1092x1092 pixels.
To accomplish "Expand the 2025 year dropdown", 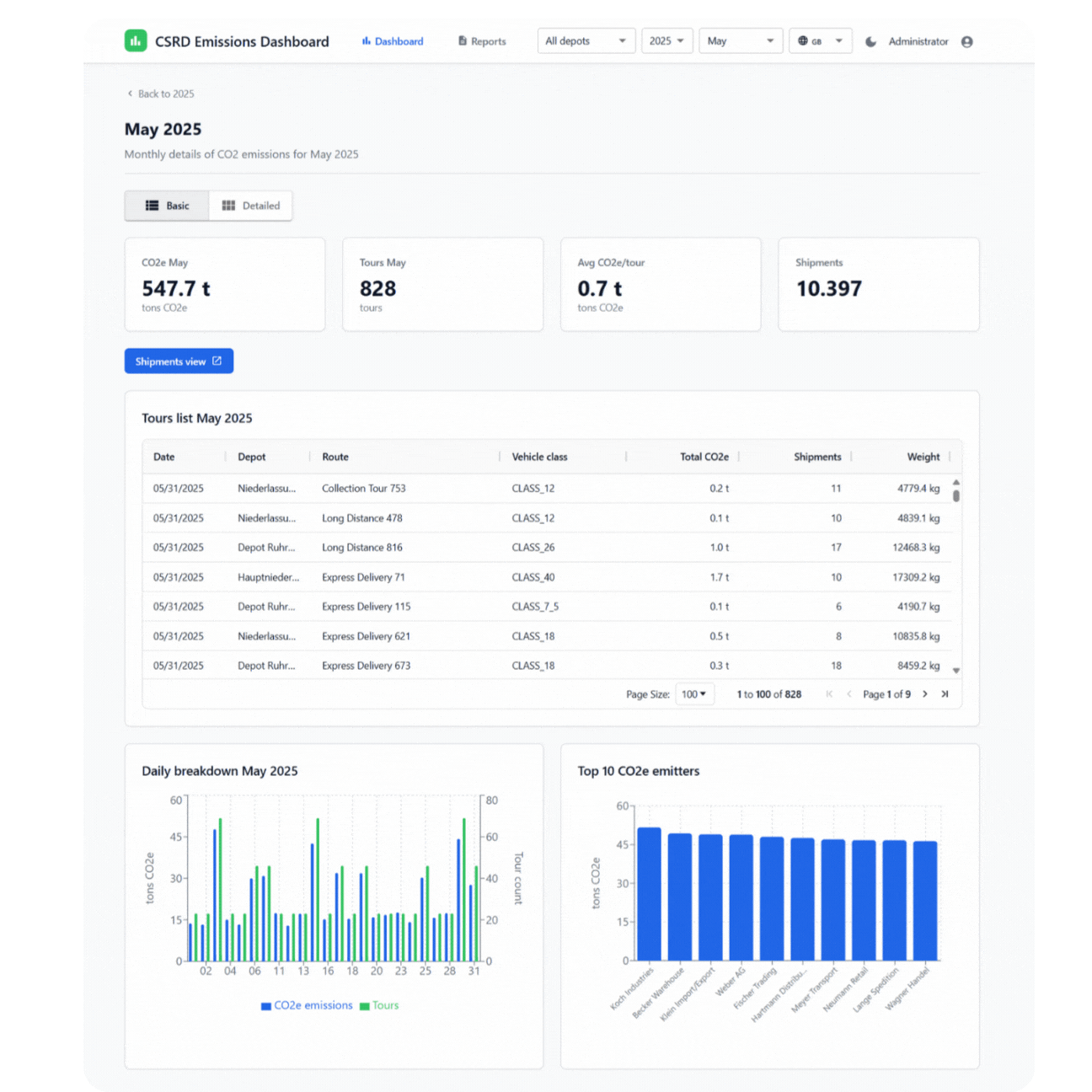I will 666,41.
